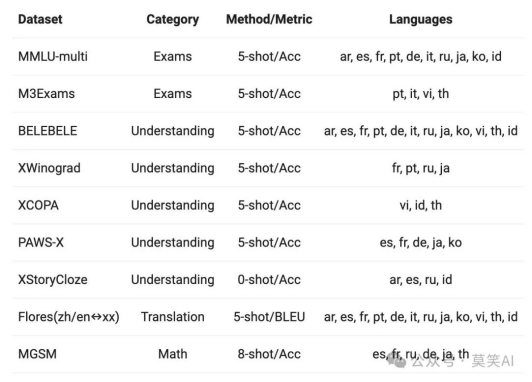The height and width of the screenshot is (382, 532).
Task: Select the 0-shot/Acc metric cell
Action: [x=269, y=280]
